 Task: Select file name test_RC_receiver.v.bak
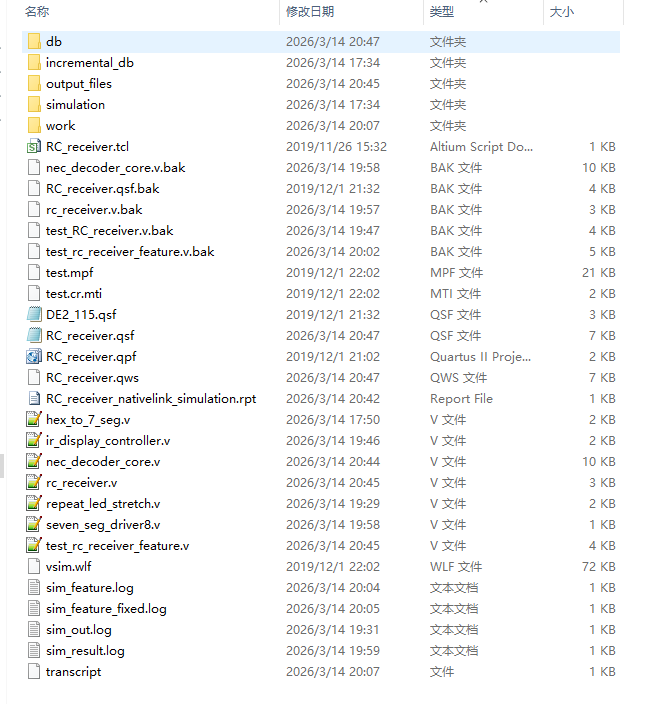pos(110,231)
